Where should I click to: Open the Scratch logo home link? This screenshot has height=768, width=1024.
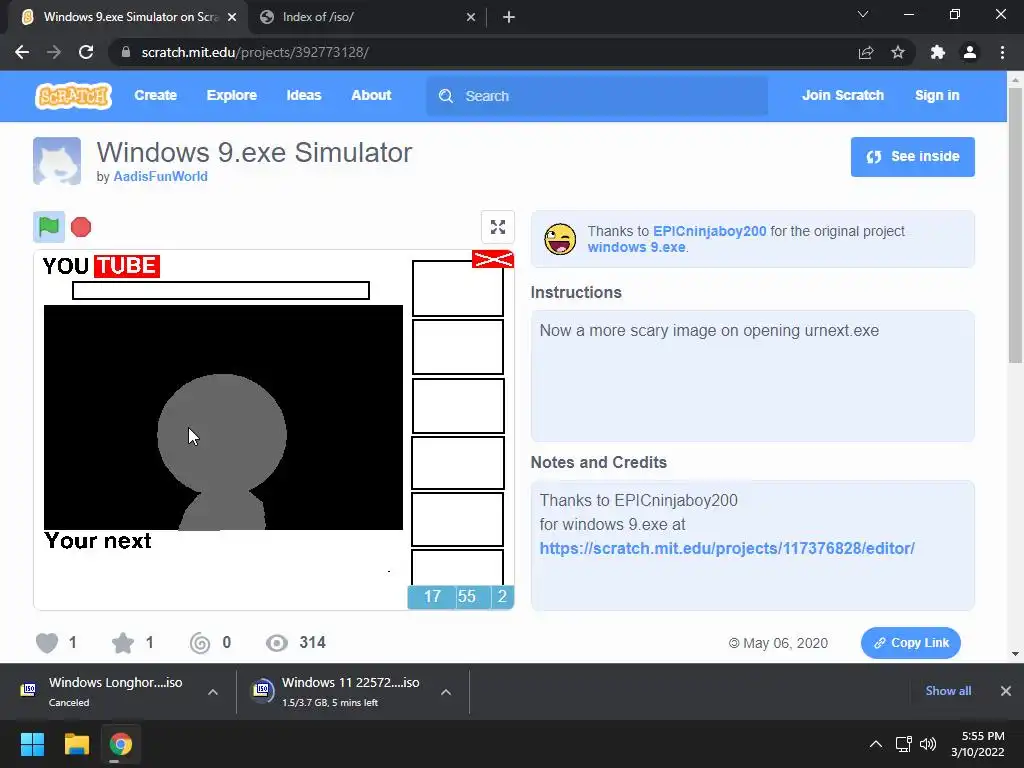tap(73, 95)
